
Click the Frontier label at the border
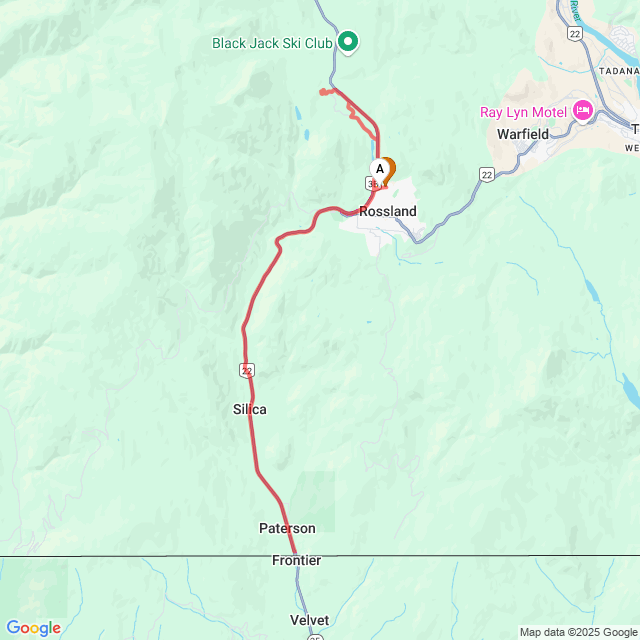[x=296, y=560]
